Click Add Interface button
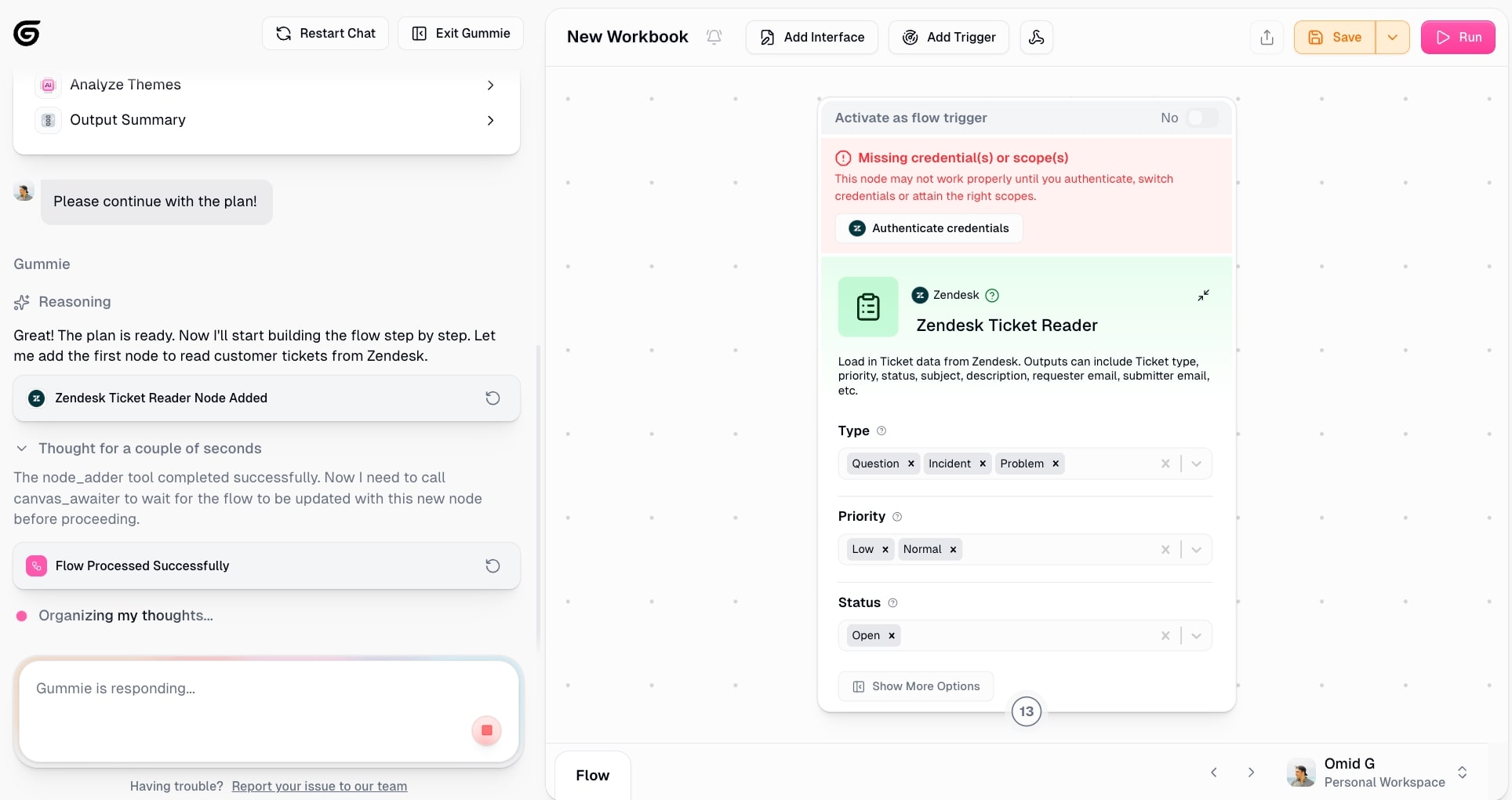 point(812,37)
